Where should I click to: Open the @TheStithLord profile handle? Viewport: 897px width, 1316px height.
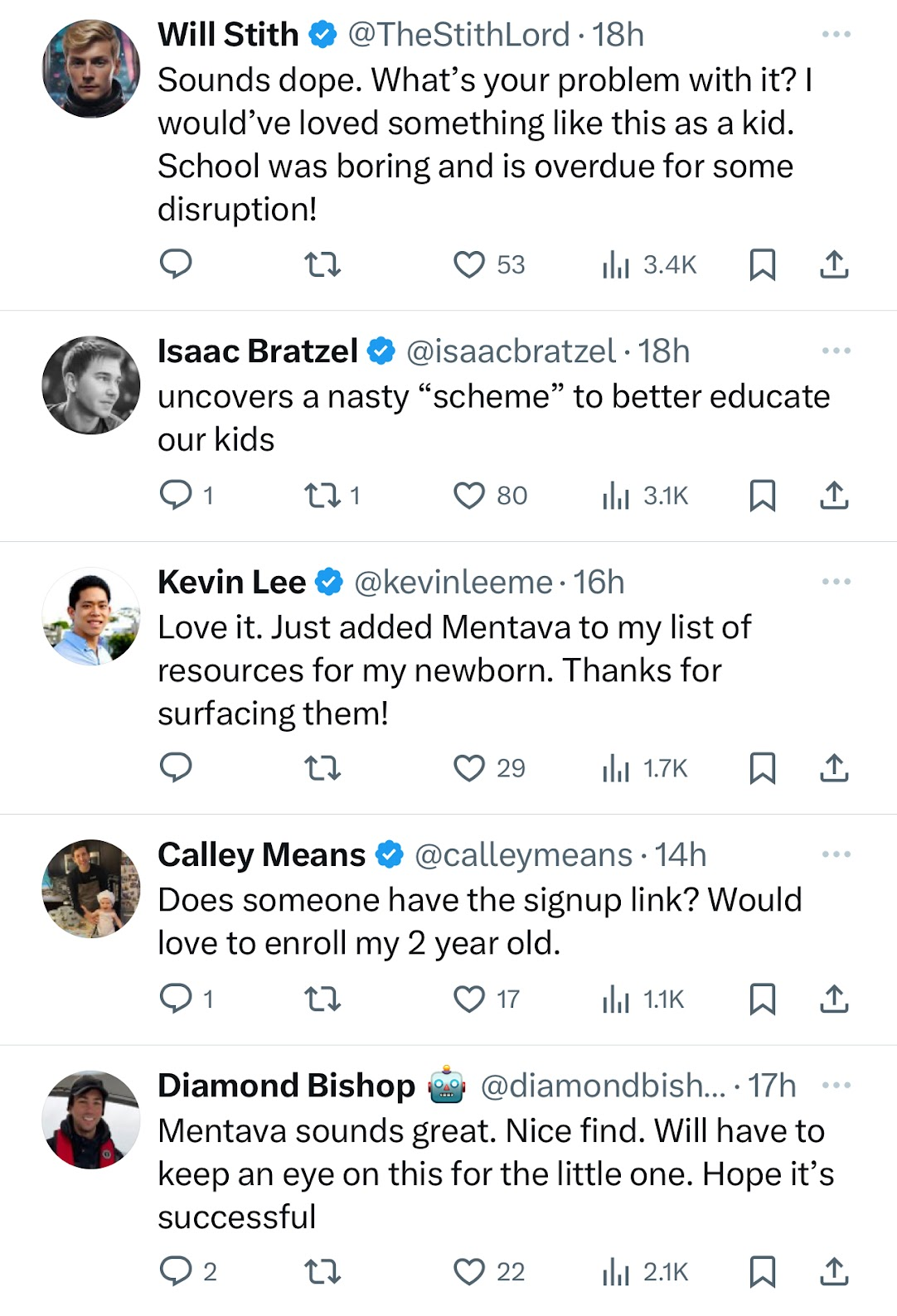(x=458, y=35)
